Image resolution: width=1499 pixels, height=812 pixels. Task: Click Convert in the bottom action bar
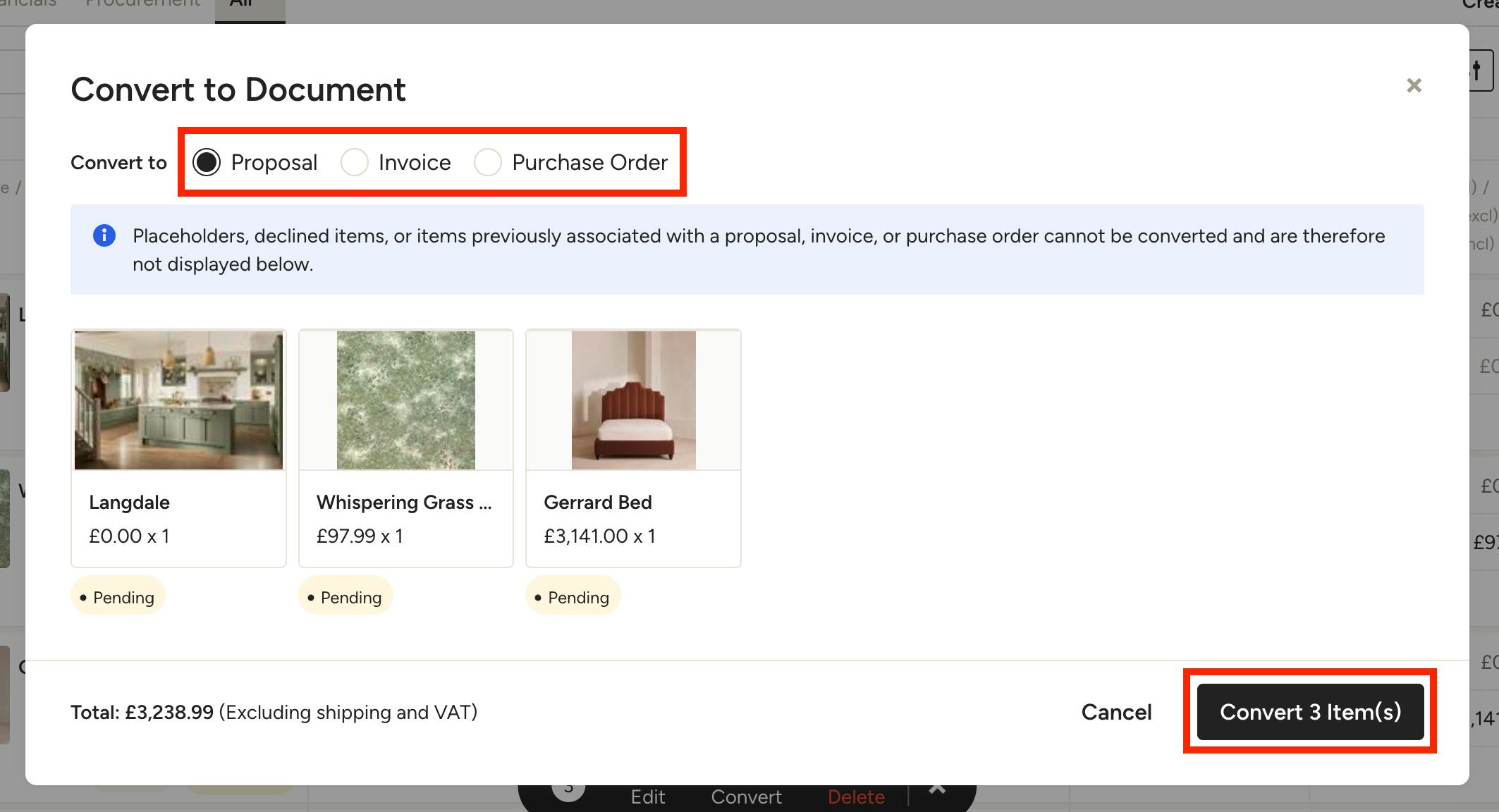coord(746,796)
